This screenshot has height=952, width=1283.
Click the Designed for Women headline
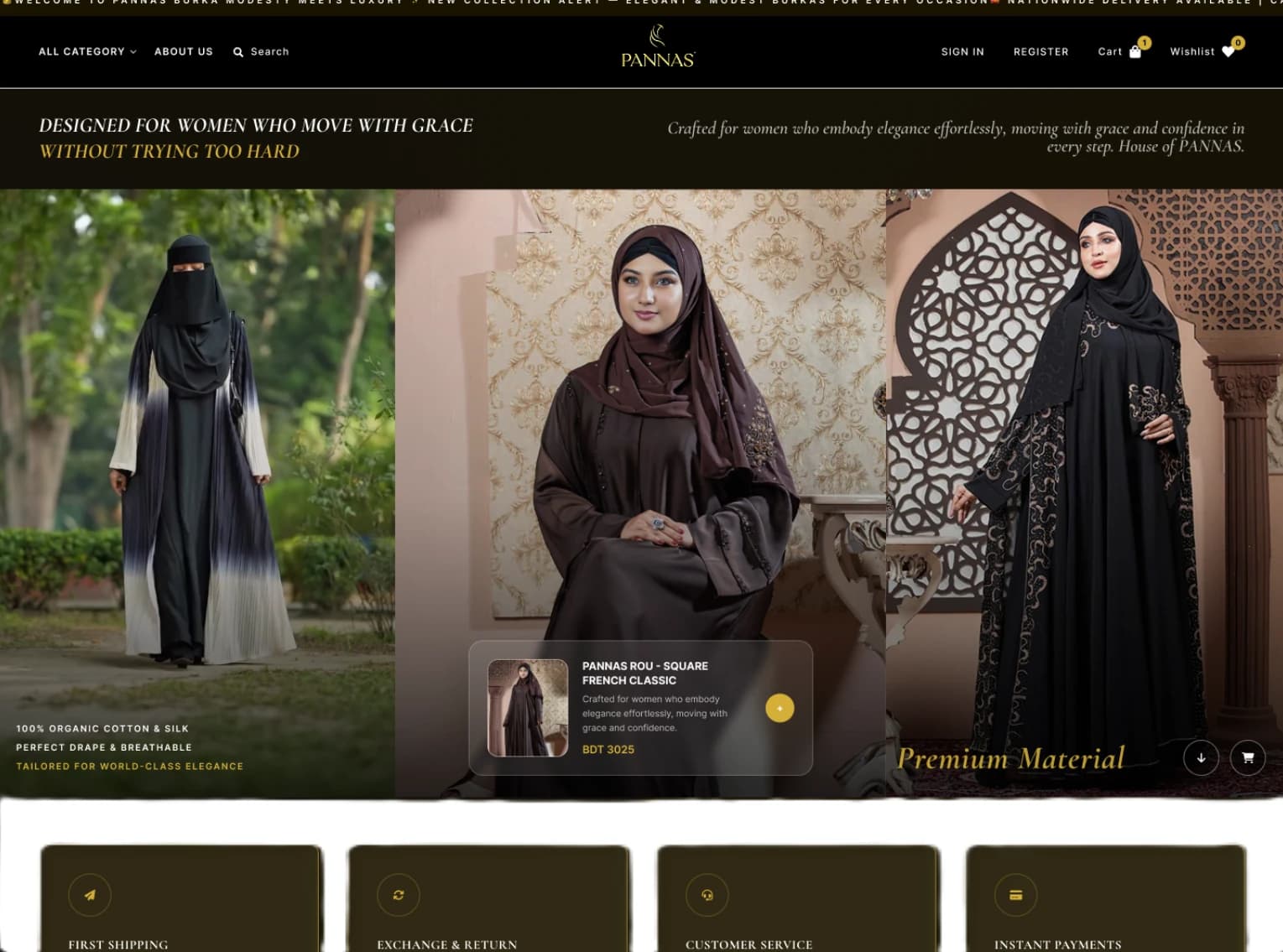coord(256,126)
